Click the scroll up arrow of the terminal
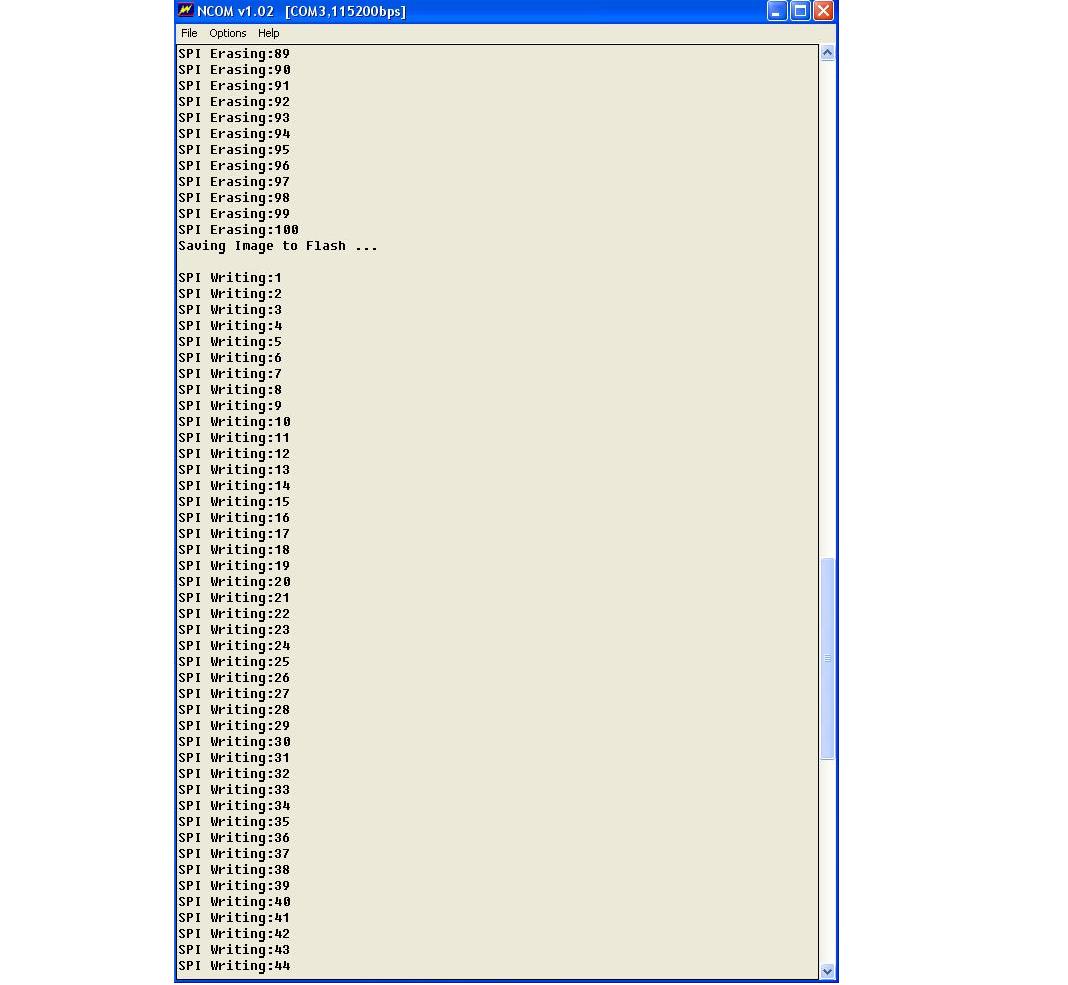 pos(827,53)
